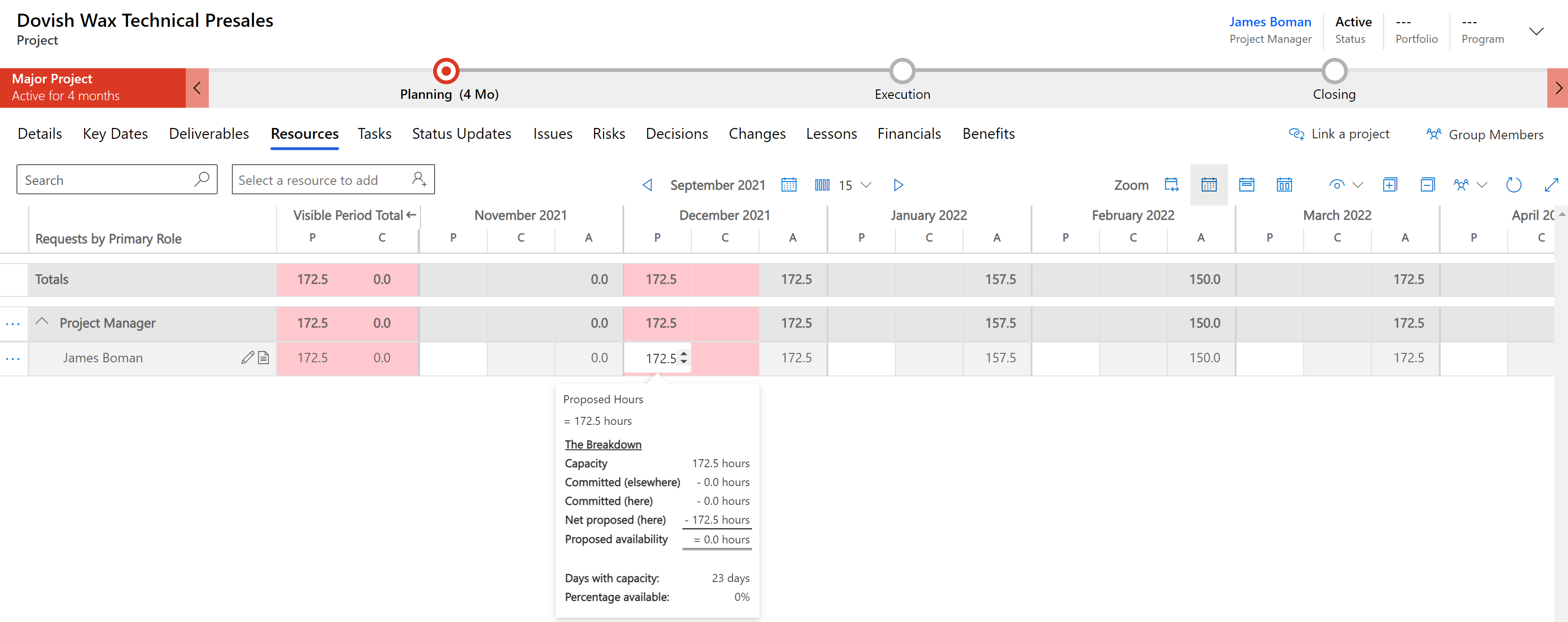Open the date picker calendar beside September 2021
Viewport: 1568px width, 622px height.
[788, 184]
